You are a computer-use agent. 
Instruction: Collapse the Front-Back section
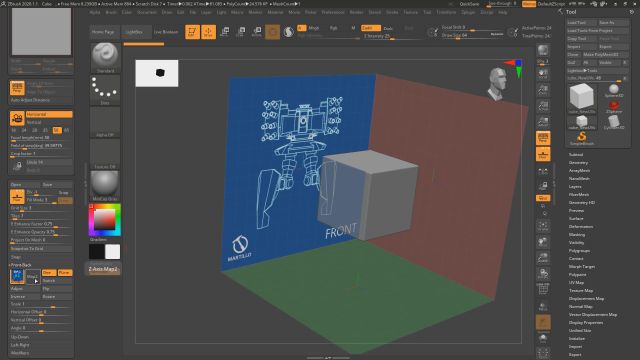pos(21,265)
